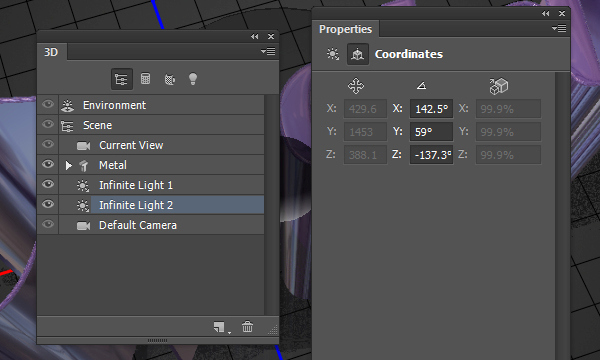The width and height of the screenshot is (600, 360).
Task: Toggle visibility of Infinite Light 2
Action: tap(48, 204)
